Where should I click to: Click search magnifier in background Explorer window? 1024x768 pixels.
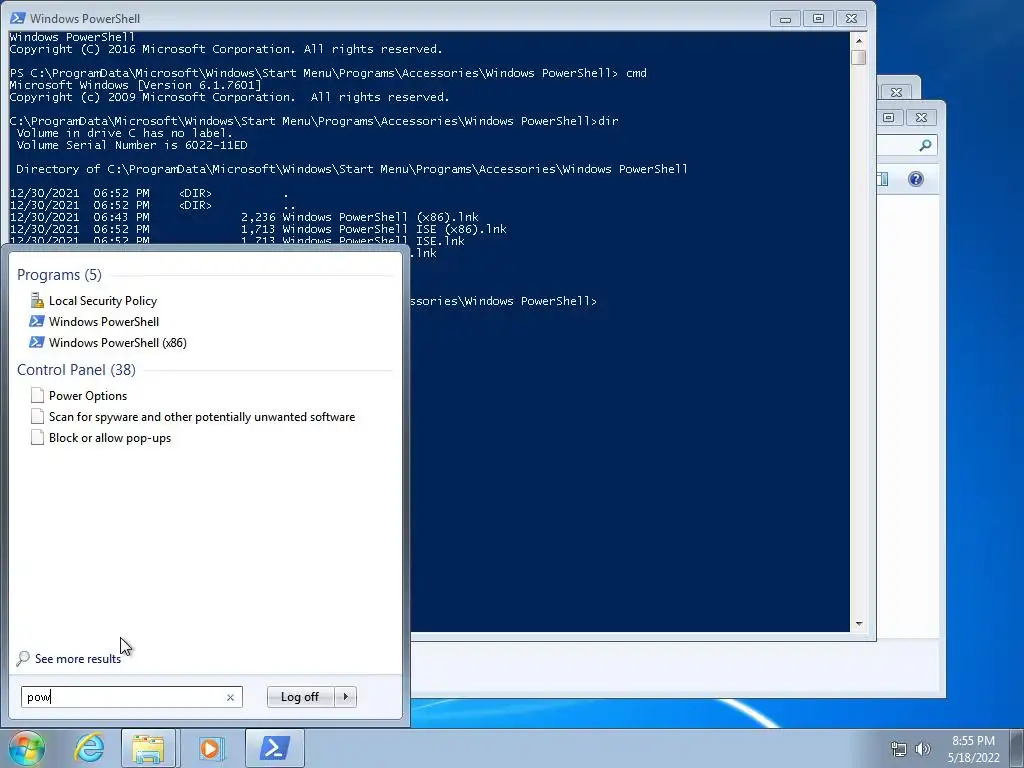pyautogui.click(x=925, y=146)
